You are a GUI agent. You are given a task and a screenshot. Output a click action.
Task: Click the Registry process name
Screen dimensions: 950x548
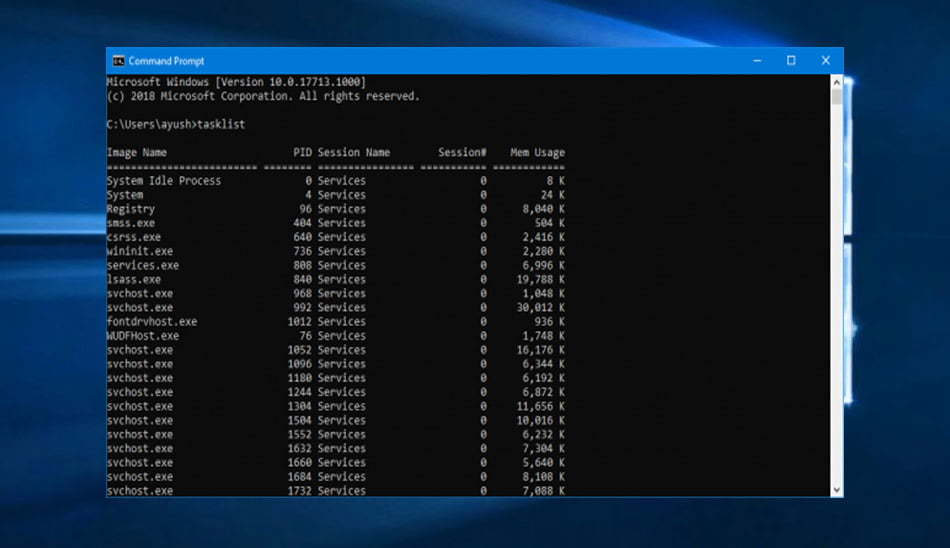131,209
